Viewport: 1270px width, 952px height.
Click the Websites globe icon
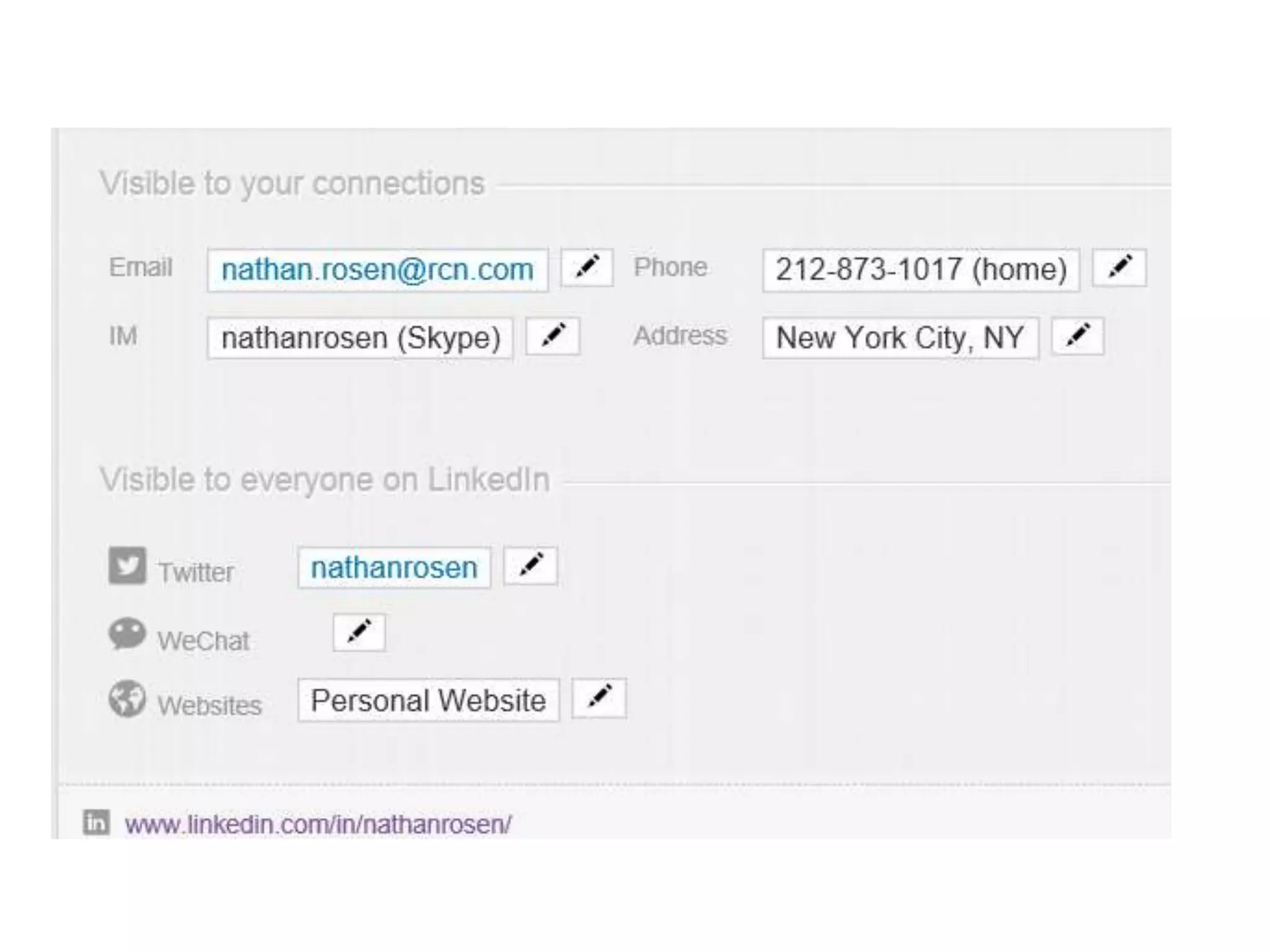pyautogui.click(x=127, y=699)
